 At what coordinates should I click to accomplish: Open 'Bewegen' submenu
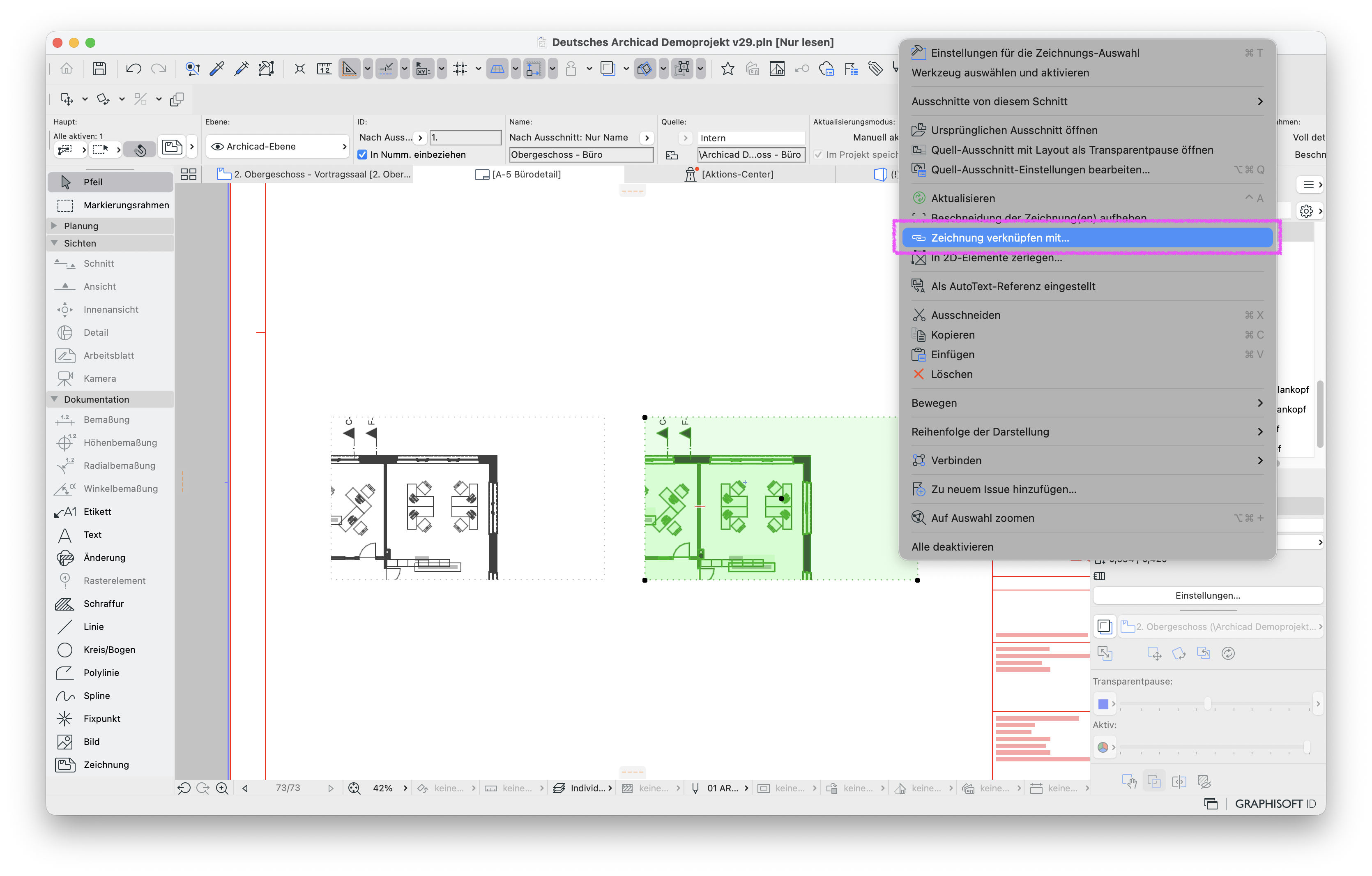(1087, 402)
